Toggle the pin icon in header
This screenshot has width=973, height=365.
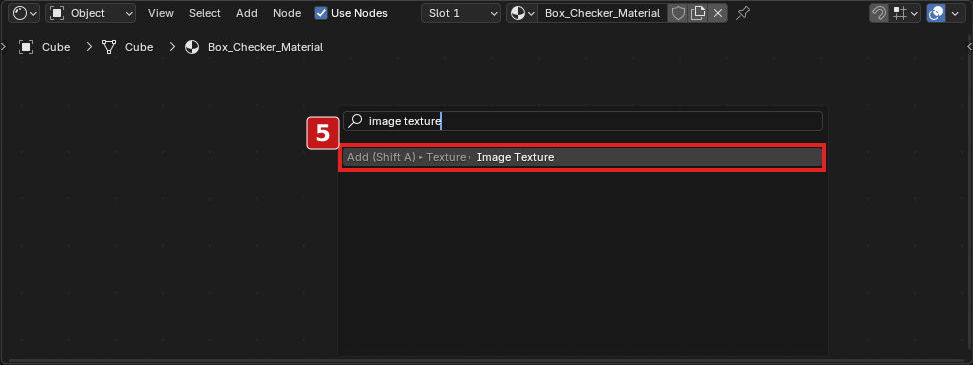[x=742, y=13]
